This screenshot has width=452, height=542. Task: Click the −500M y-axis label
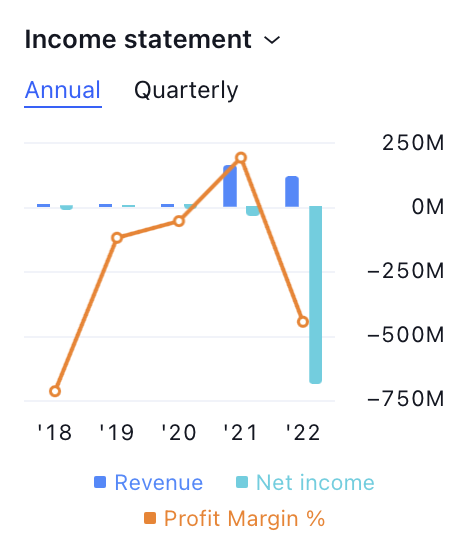[406, 335]
